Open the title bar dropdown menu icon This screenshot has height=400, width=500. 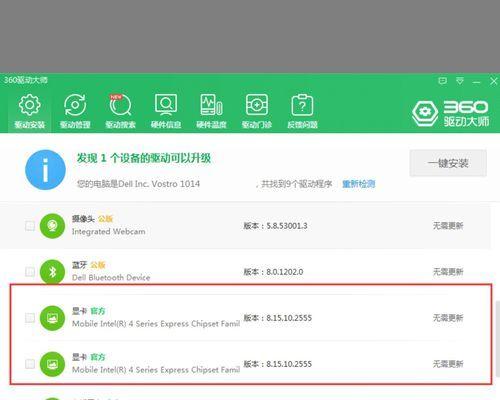460,81
